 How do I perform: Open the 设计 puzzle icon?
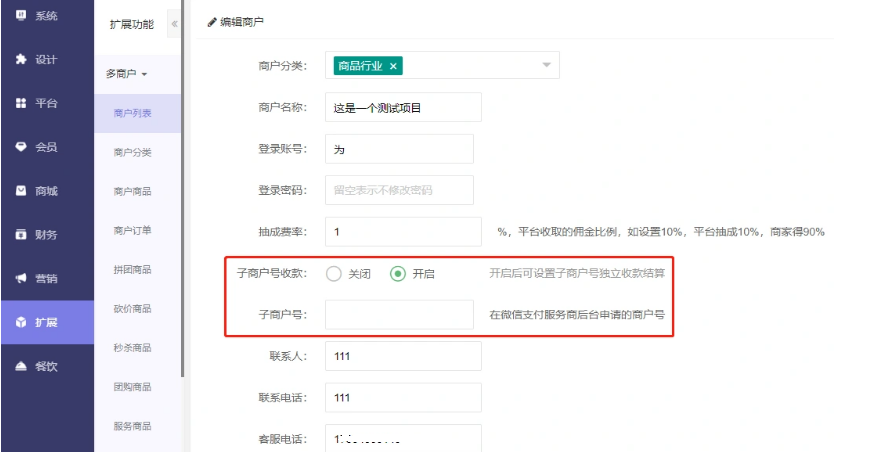pyautogui.click(x=21, y=59)
